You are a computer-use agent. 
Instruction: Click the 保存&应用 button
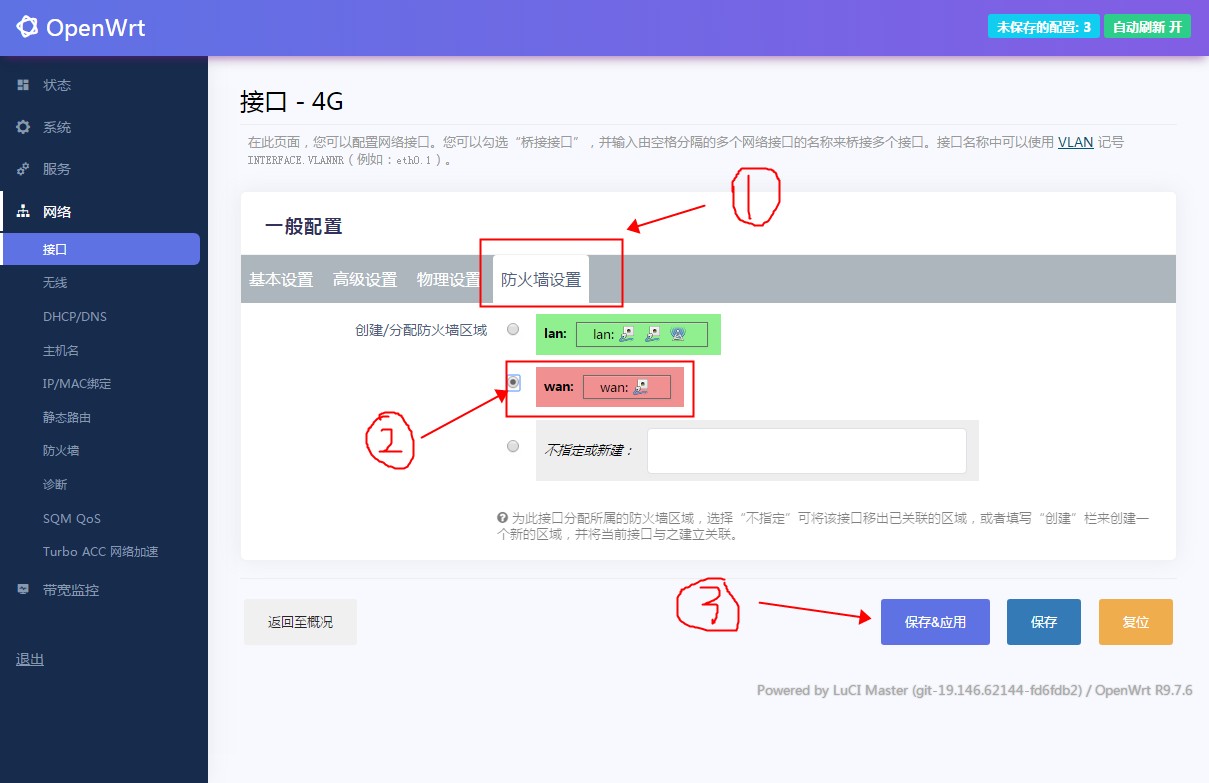[x=935, y=622]
